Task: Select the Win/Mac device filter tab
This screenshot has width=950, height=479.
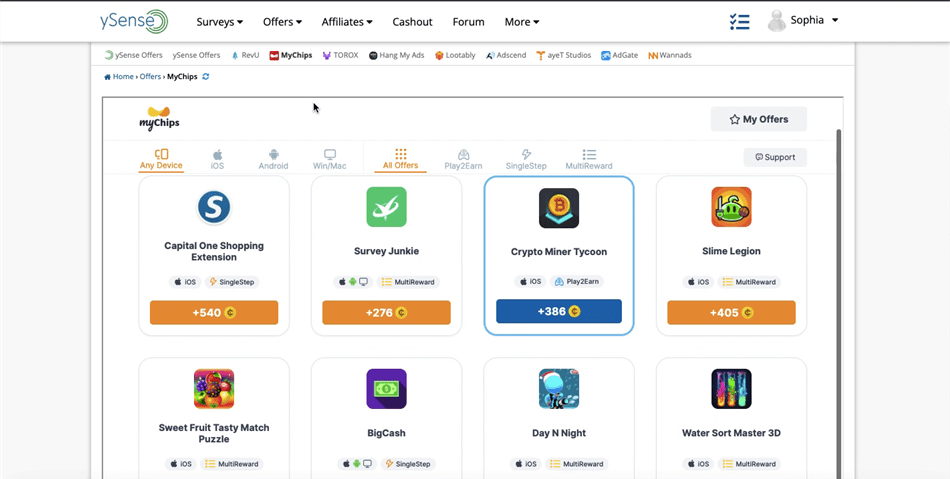Action: pyautogui.click(x=330, y=159)
